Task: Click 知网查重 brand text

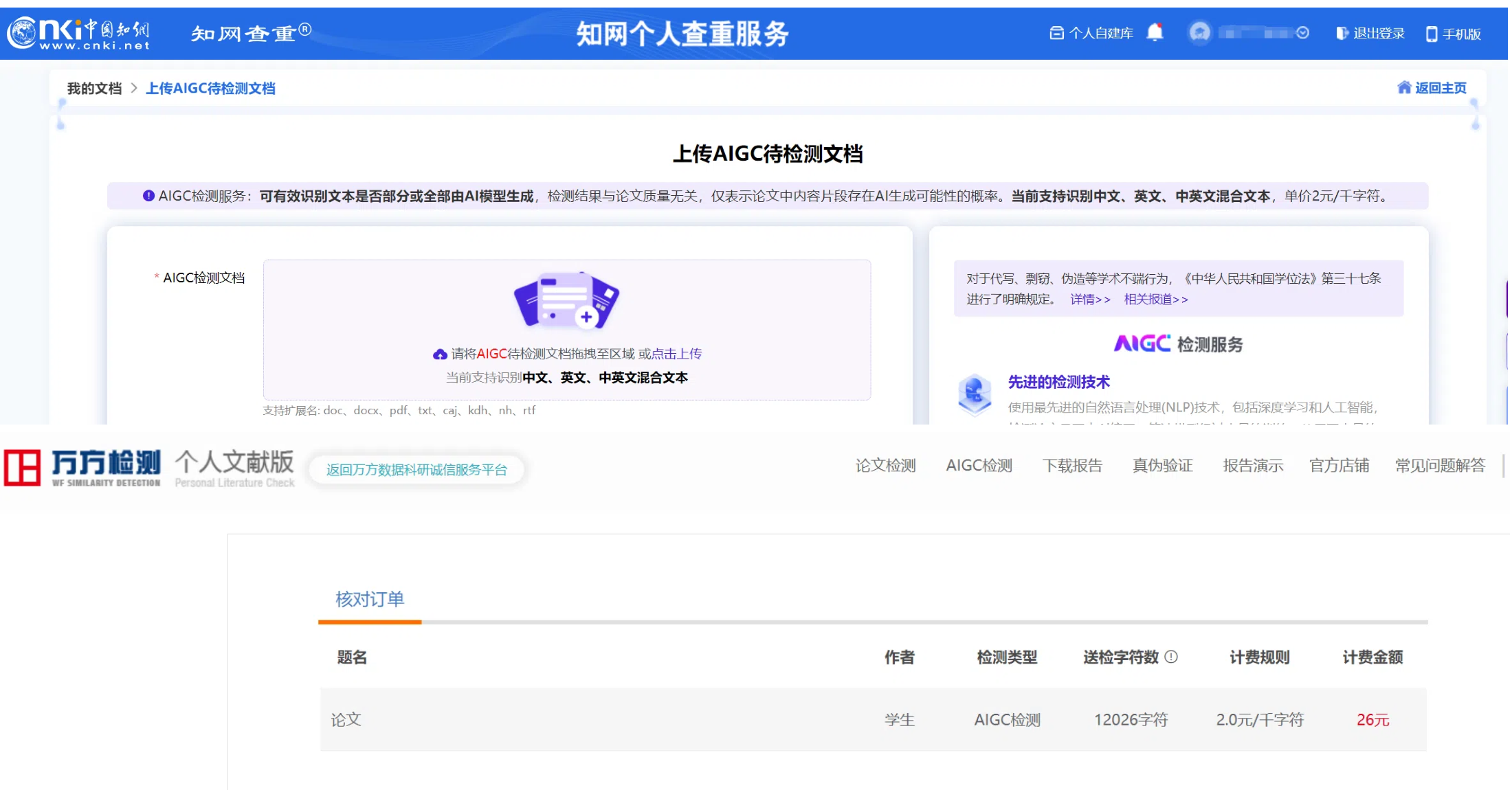Action: [x=251, y=32]
